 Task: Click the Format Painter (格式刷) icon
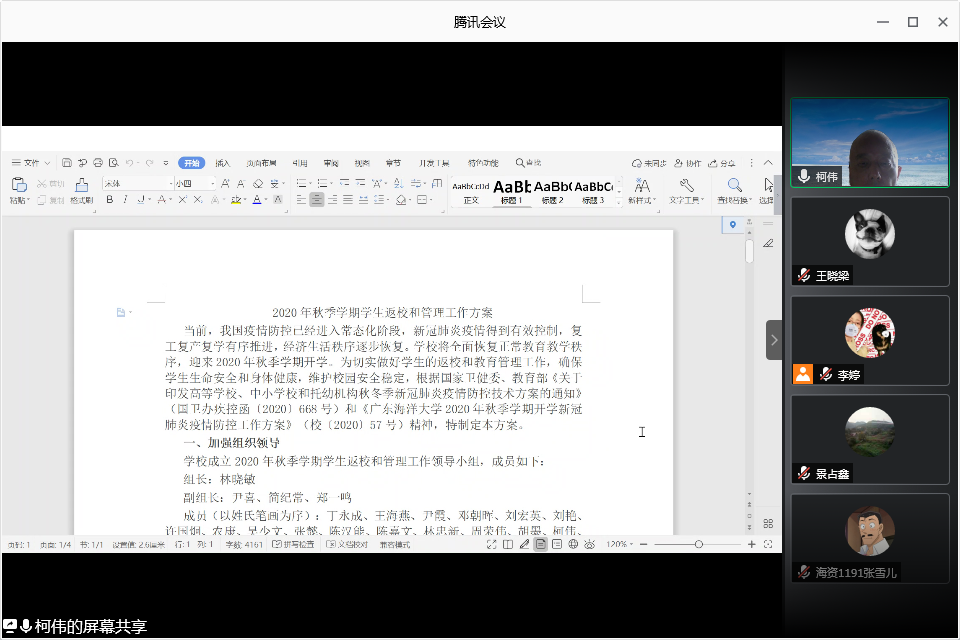(x=81, y=187)
